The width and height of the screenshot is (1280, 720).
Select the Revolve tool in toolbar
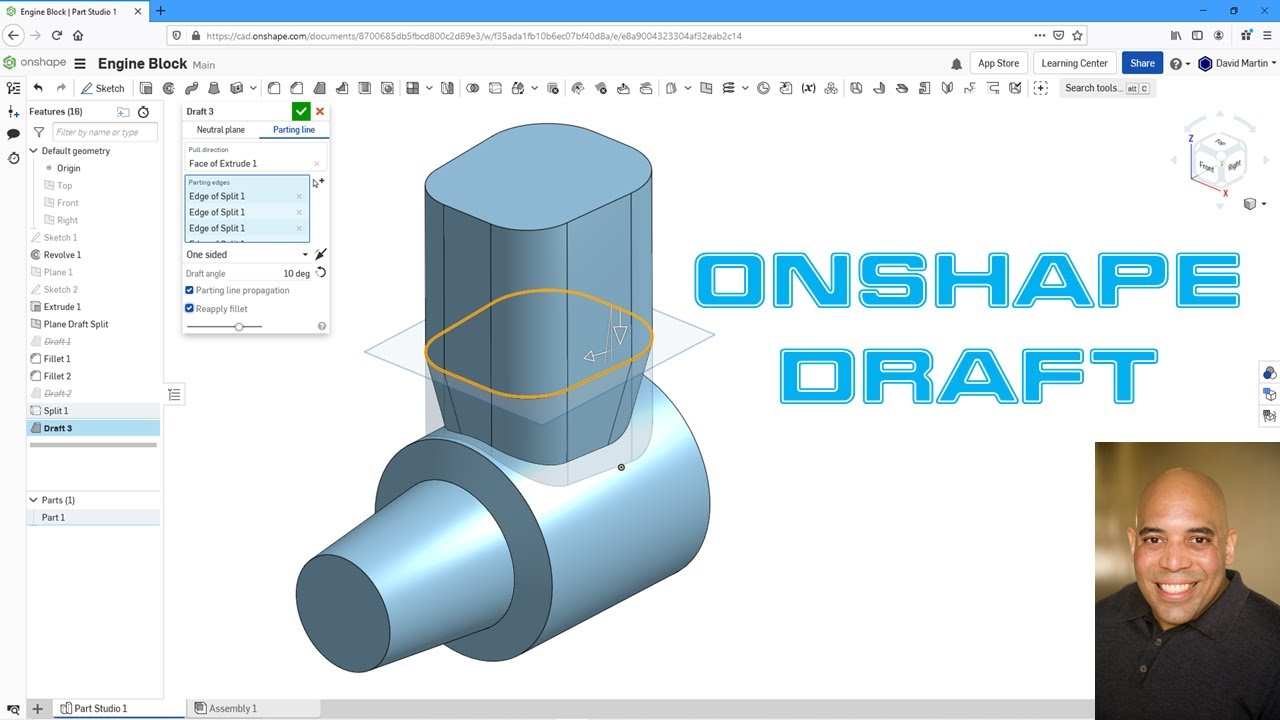pos(169,88)
